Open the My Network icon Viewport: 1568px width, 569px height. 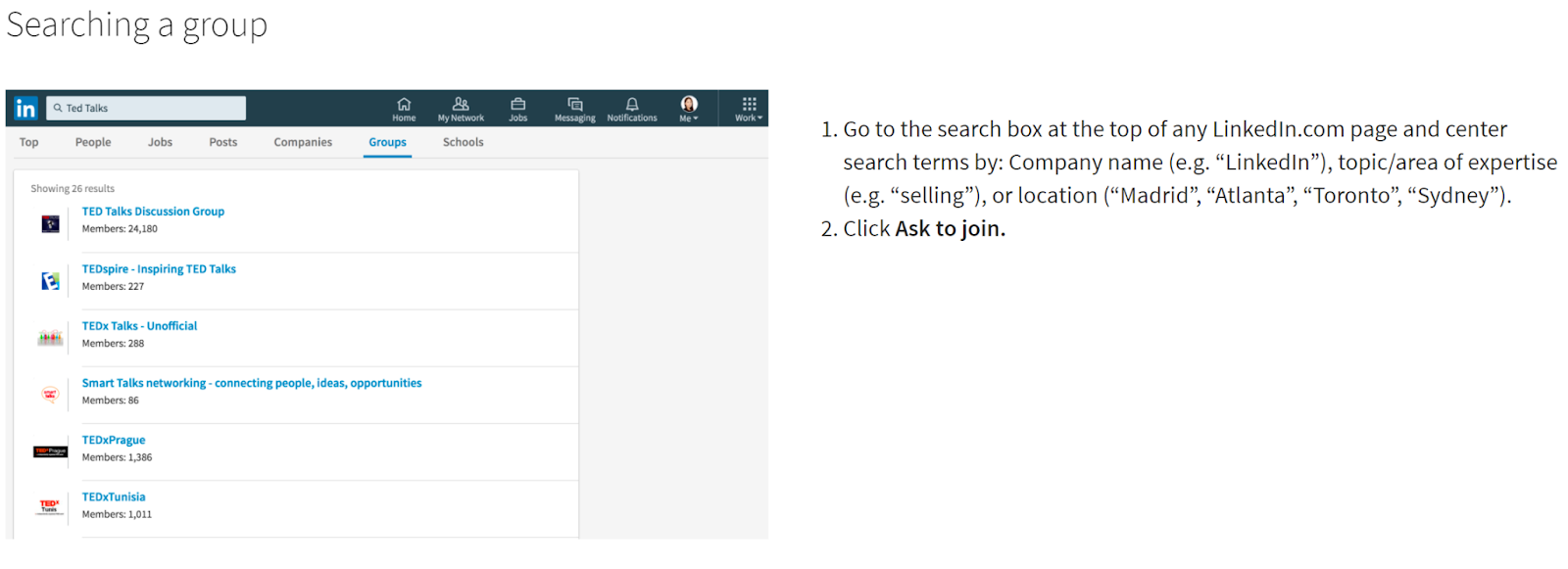click(461, 104)
